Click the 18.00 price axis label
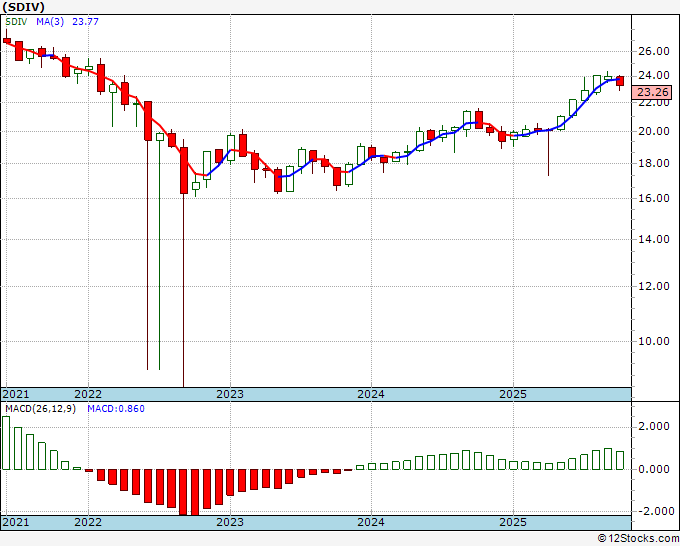 tap(654, 163)
